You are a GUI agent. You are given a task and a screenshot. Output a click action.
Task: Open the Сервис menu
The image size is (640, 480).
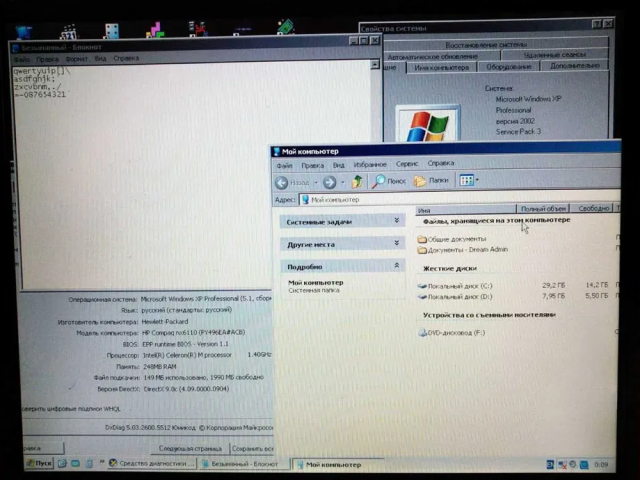407,164
